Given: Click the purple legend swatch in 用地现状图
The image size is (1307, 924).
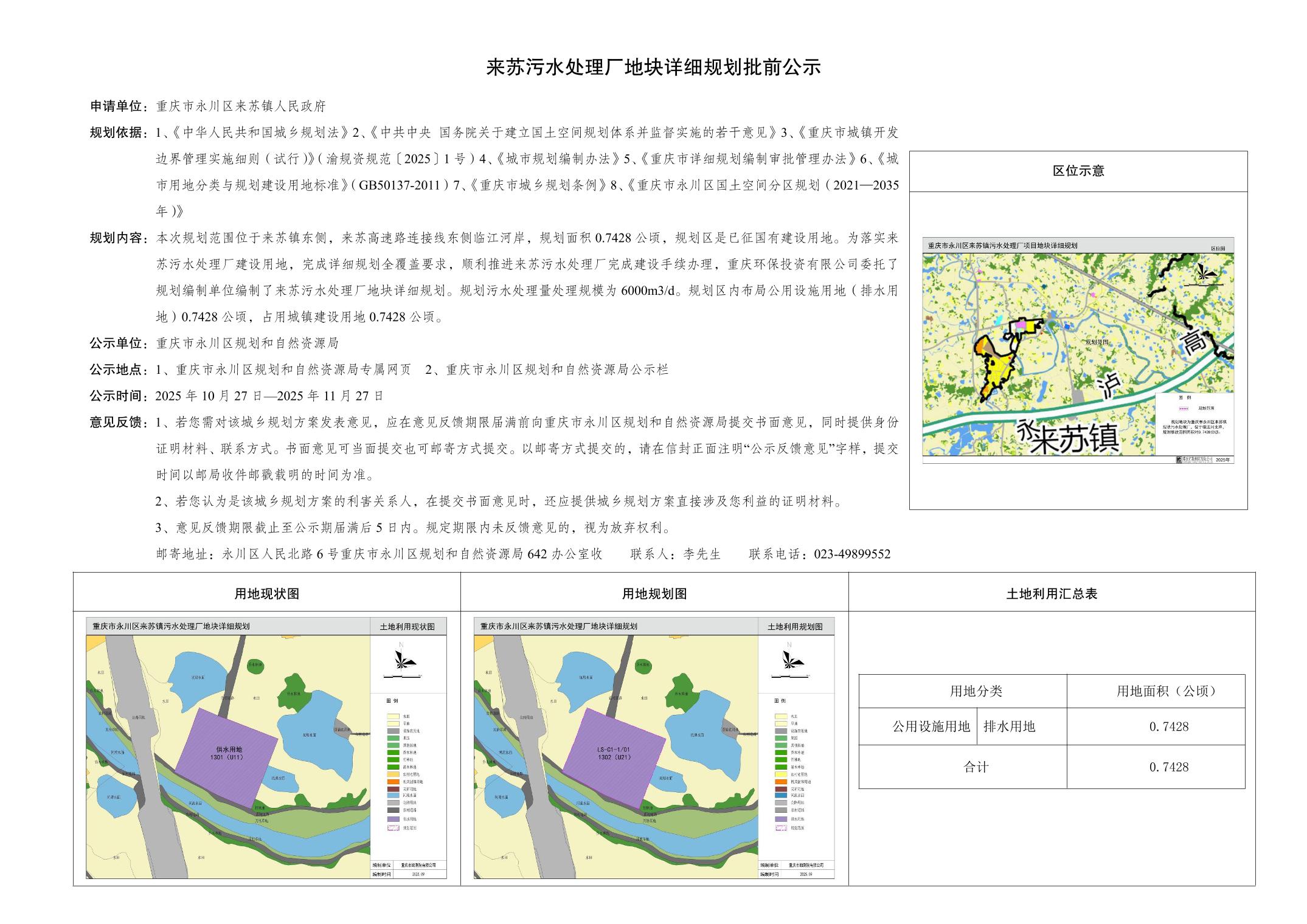Looking at the screenshot, I should [x=393, y=819].
